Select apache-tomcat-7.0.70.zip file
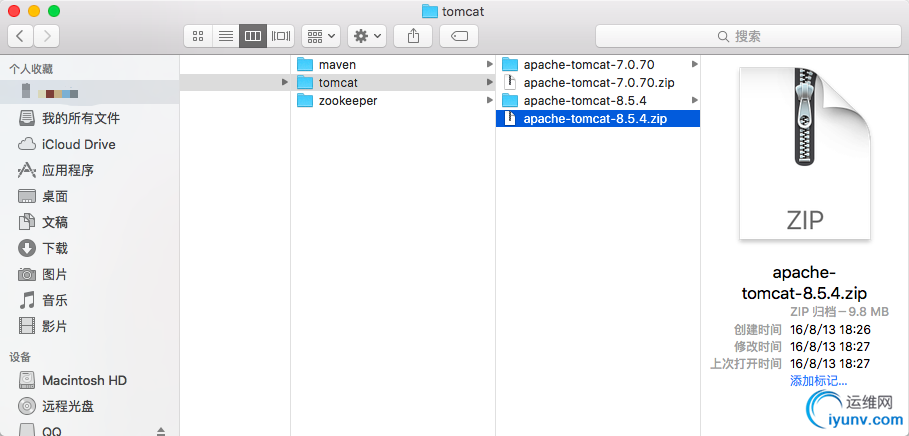The height and width of the screenshot is (436, 909). click(x=598, y=82)
